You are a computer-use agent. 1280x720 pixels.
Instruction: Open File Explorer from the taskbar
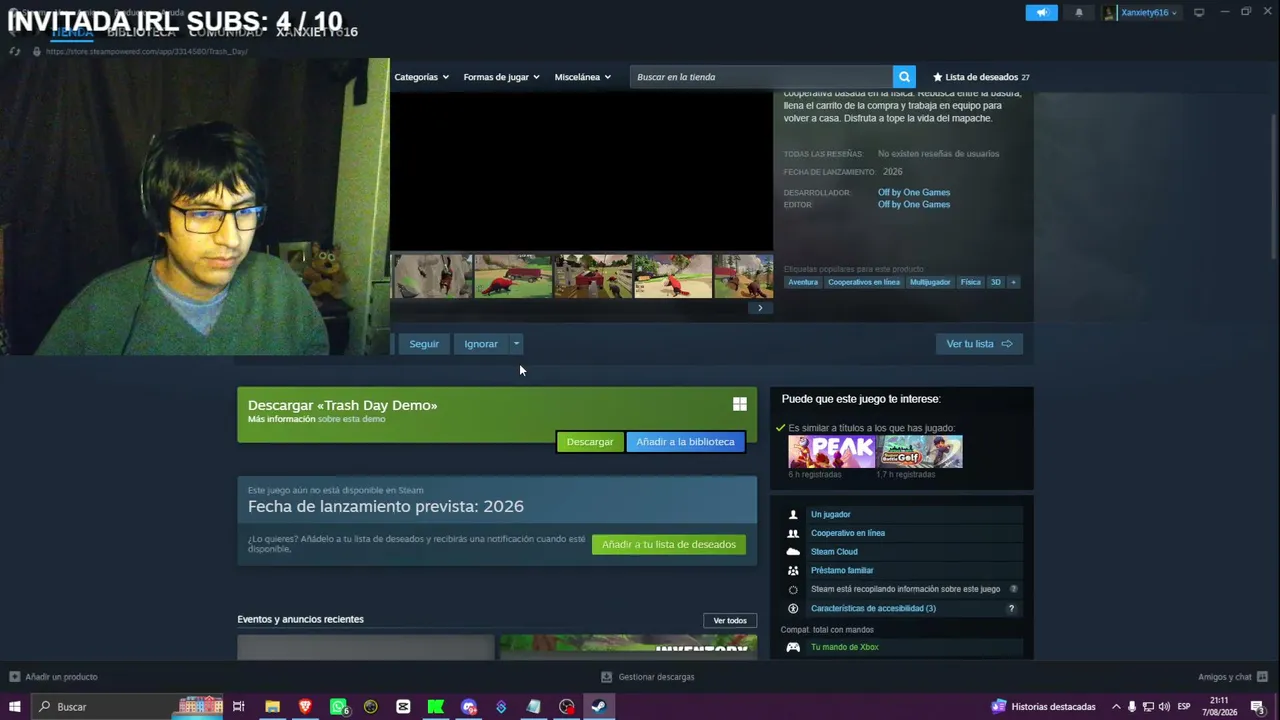[272, 707]
